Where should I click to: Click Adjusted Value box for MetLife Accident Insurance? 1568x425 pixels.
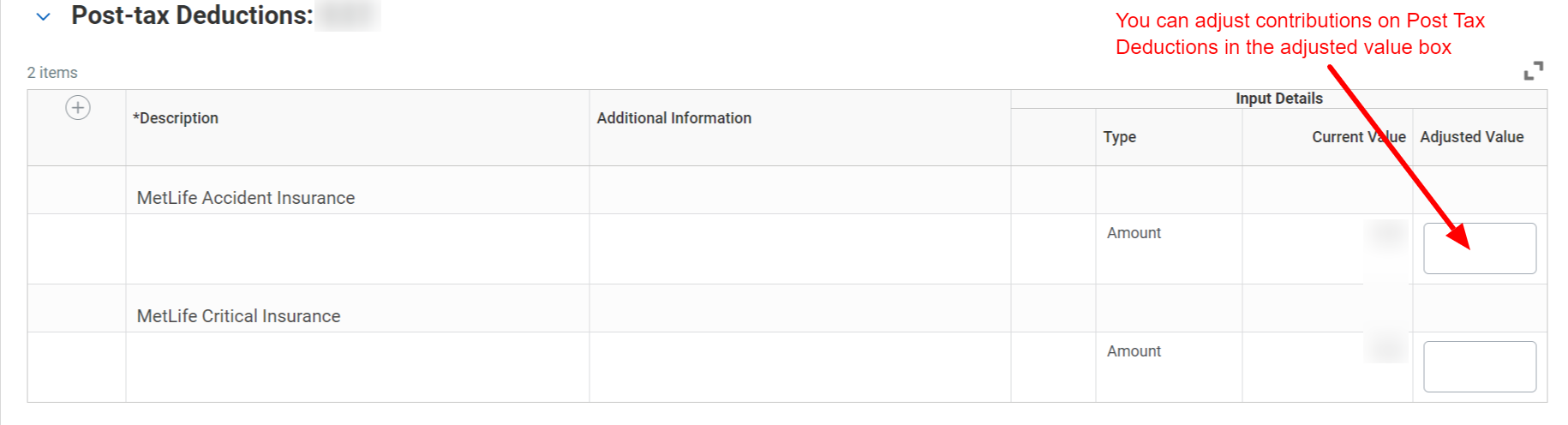(x=1480, y=248)
